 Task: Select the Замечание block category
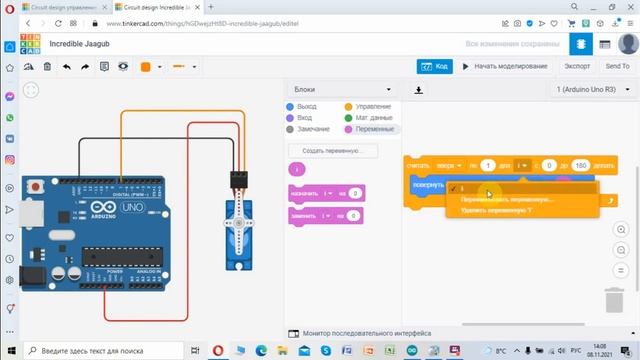click(308, 129)
